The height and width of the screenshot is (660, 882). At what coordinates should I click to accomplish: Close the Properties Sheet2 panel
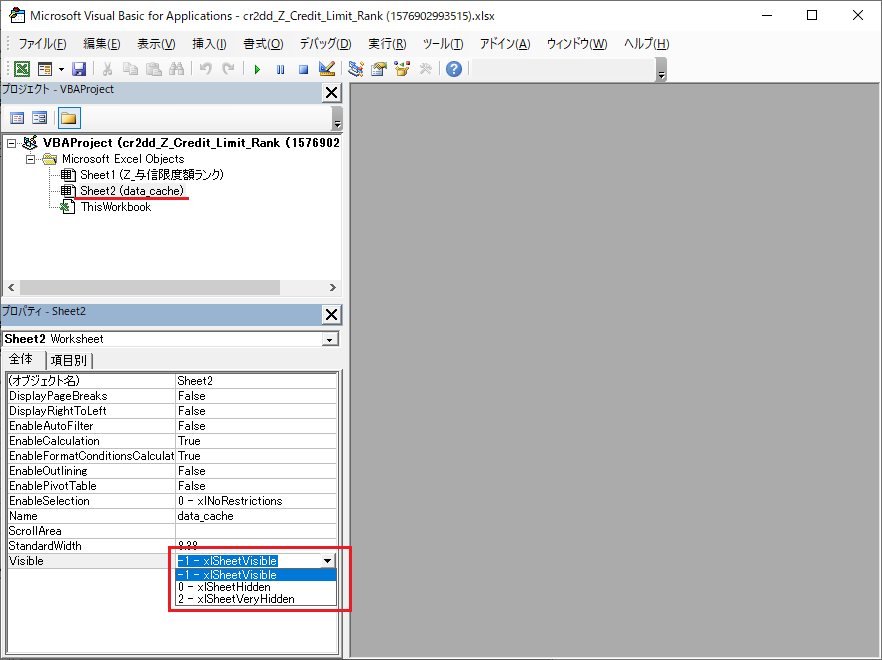(332, 314)
